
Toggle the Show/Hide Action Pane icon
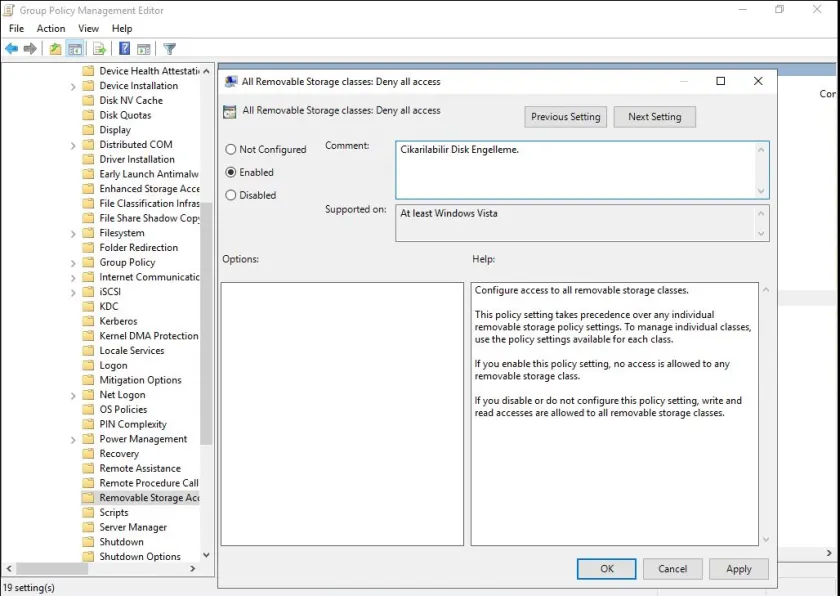144,48
